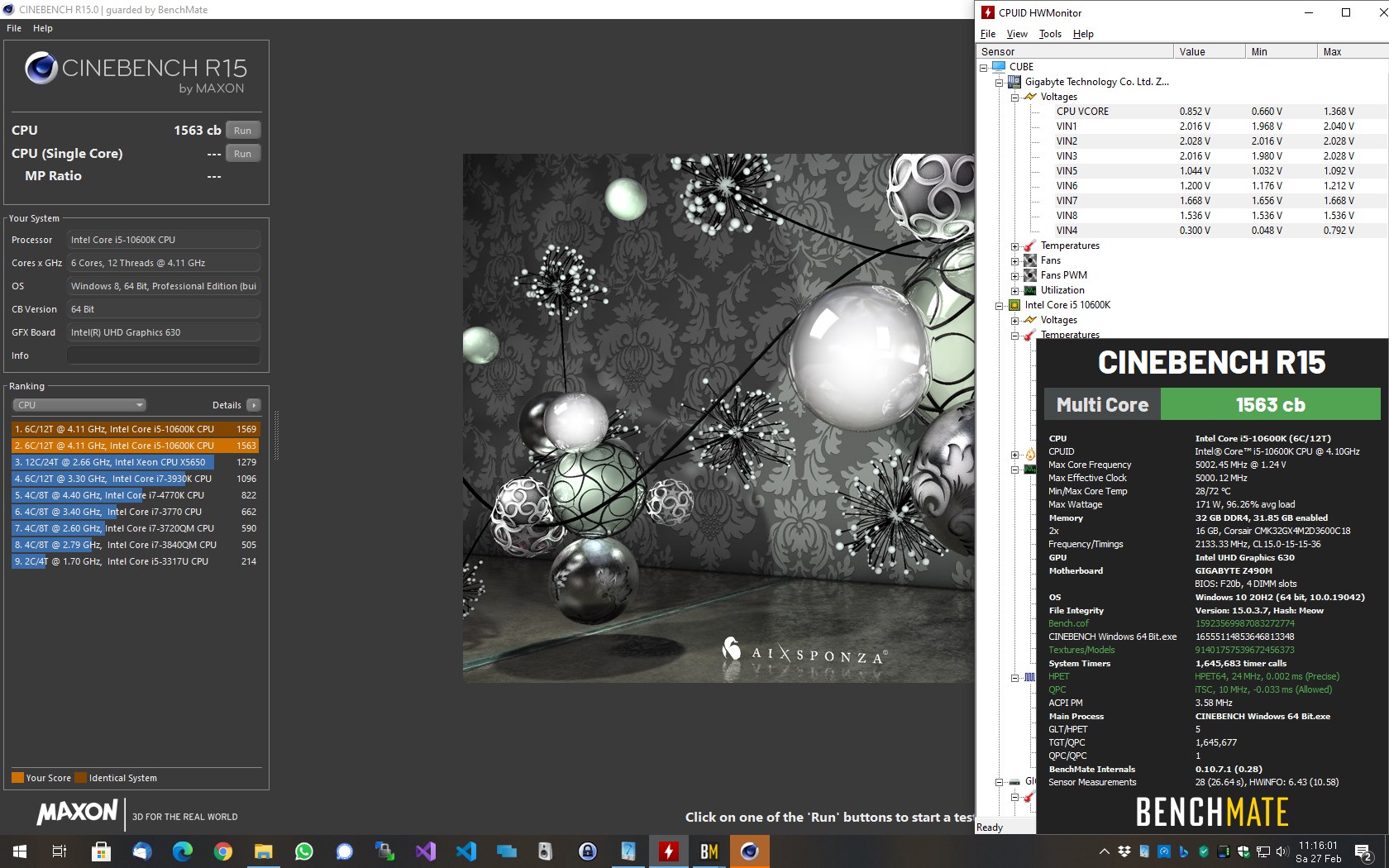
Task: Click the Details arrow button in Ranking
Action: pos(254,405)
